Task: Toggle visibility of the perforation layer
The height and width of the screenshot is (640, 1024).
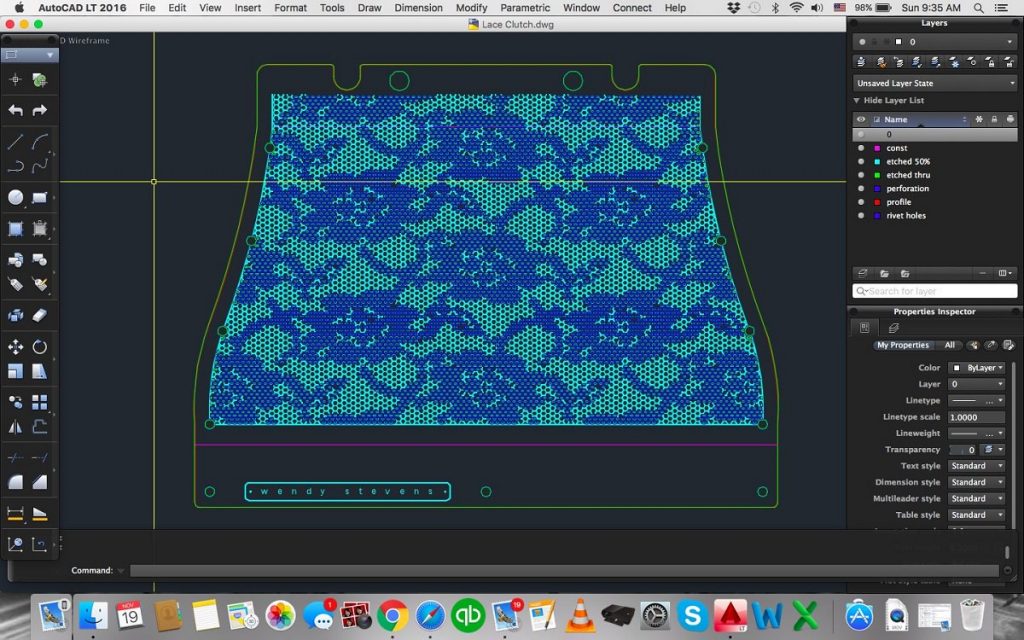Action: pyautogui.click(x=860, y=188)
